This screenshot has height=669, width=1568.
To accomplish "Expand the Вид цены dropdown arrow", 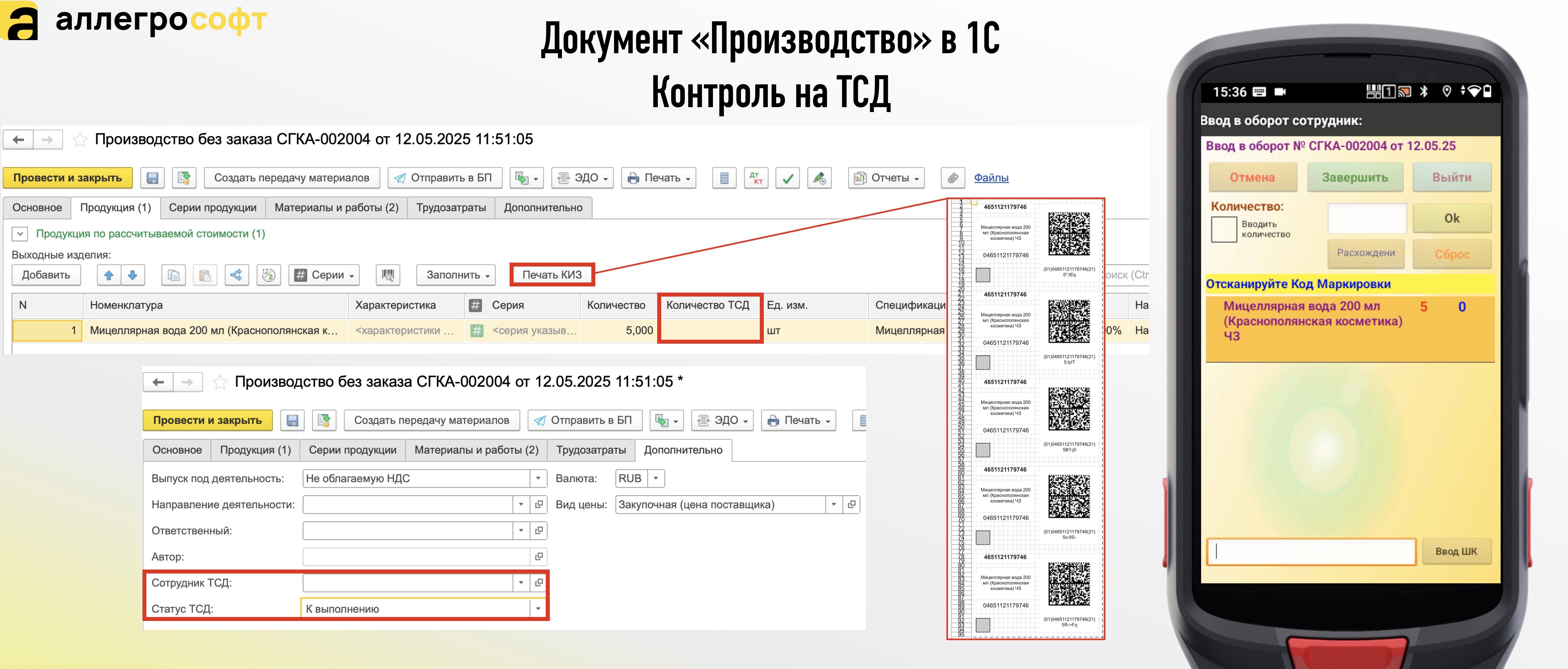I will pos(834,505).
